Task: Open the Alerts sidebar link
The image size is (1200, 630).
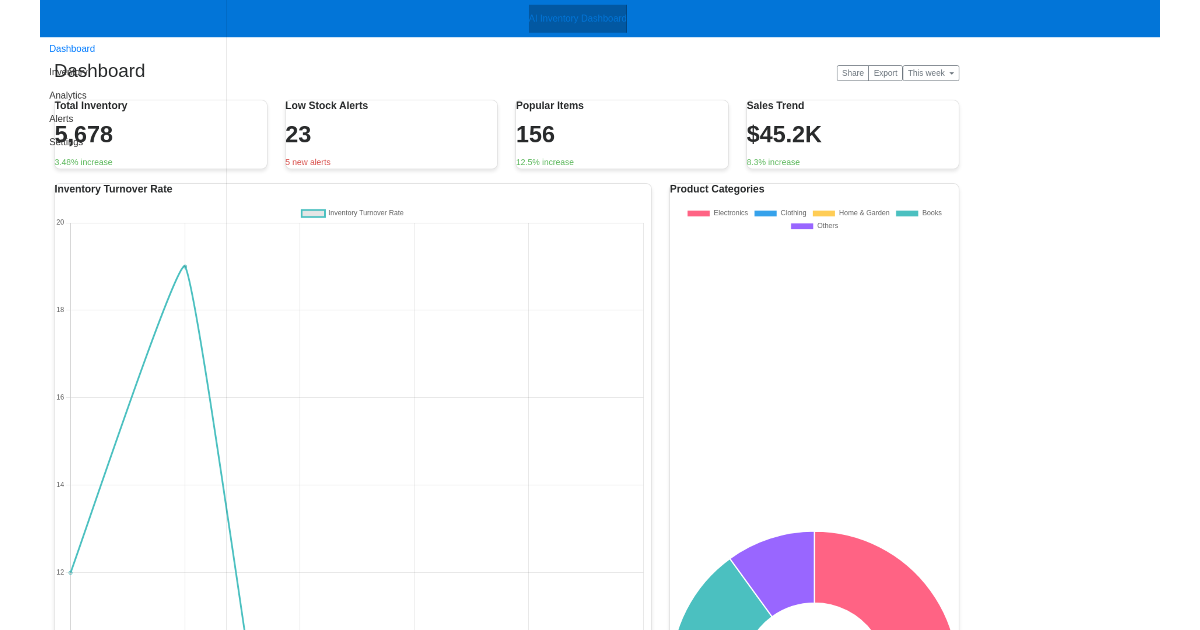Action: [x=61, y=119]
